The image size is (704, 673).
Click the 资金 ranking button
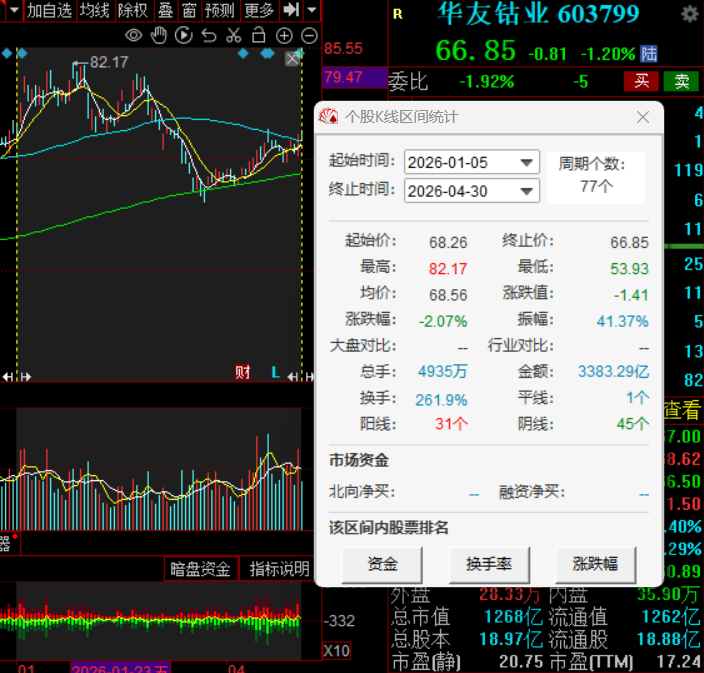point(382,564)
